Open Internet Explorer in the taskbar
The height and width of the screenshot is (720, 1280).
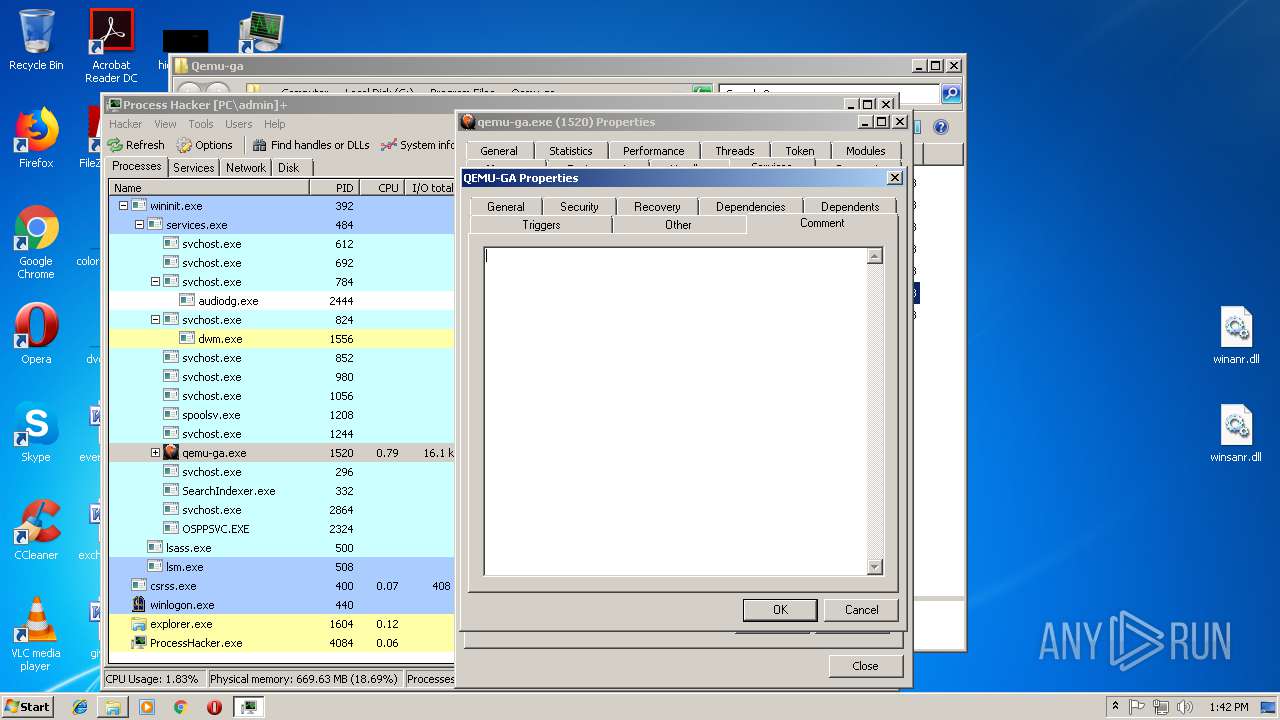tap(80, 707)
